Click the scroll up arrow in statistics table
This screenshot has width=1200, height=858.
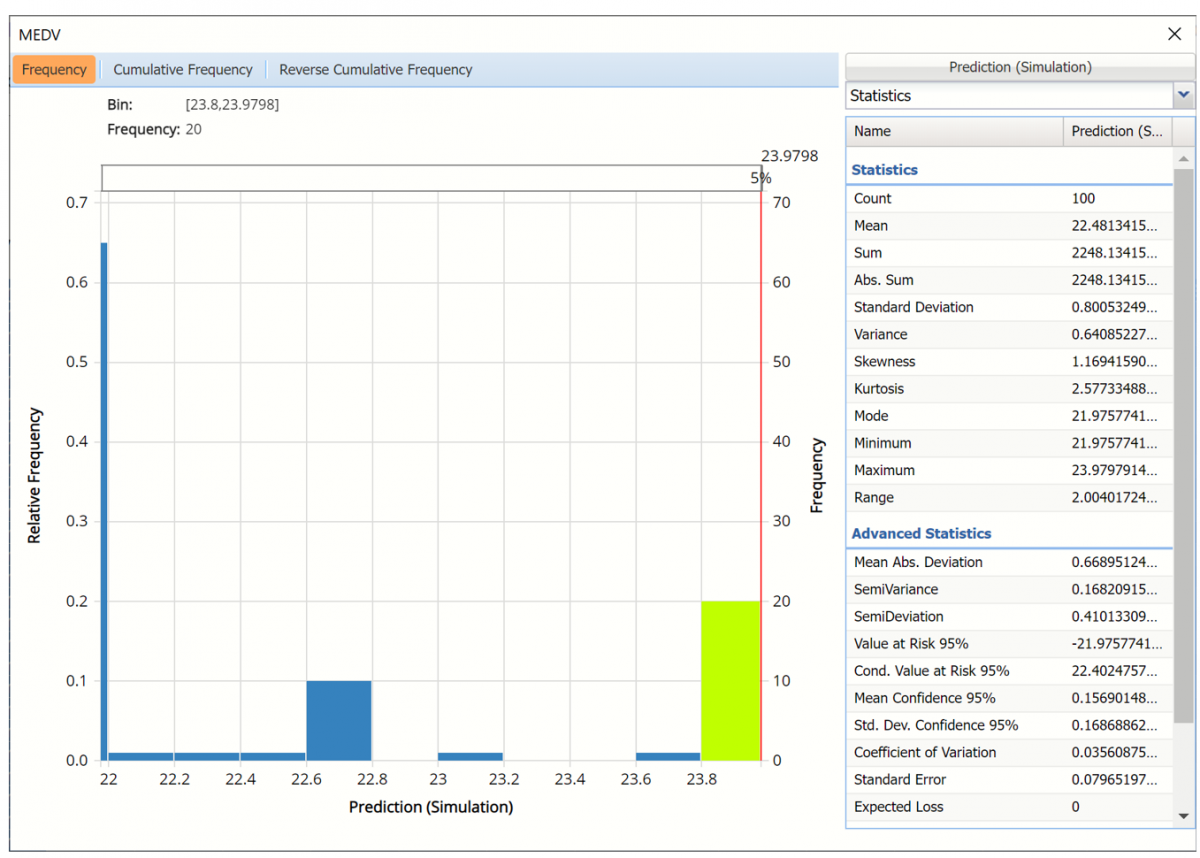coord(1184,160)
